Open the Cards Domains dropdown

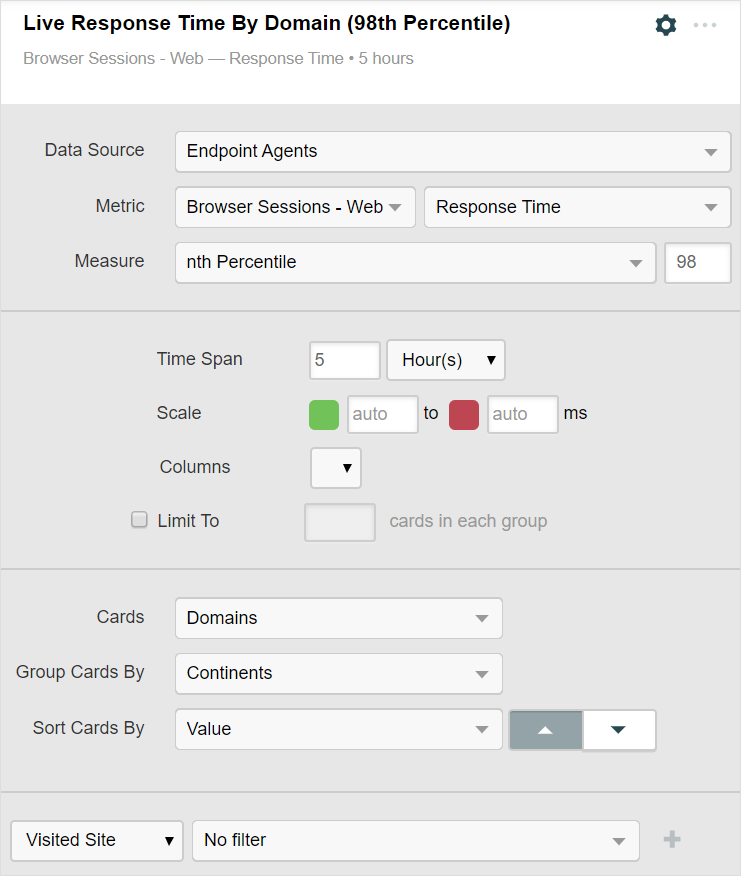click(338, 618)
